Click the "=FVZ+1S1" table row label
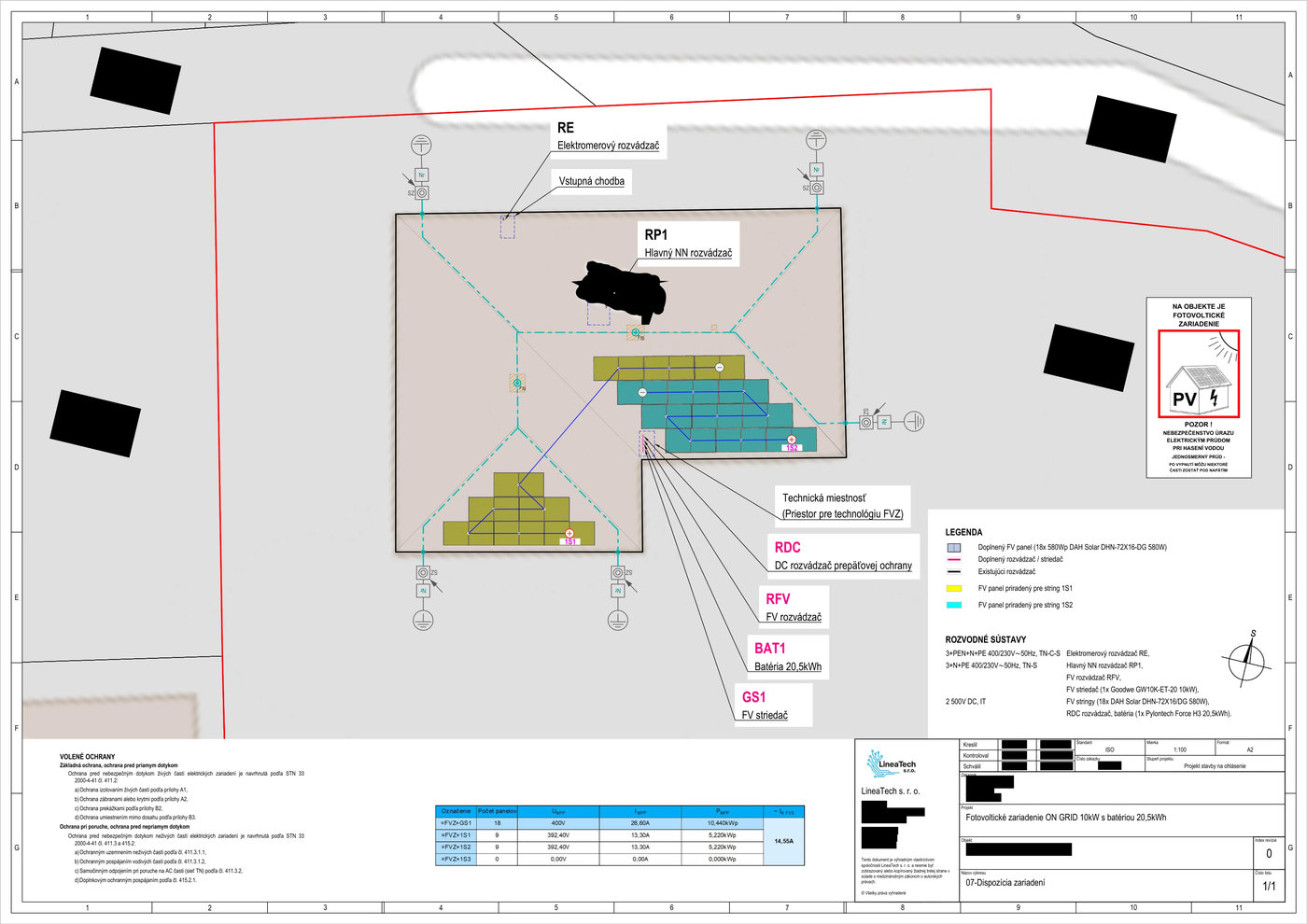This screenshot has height=924, width=1307. click(x=457, y=835)
